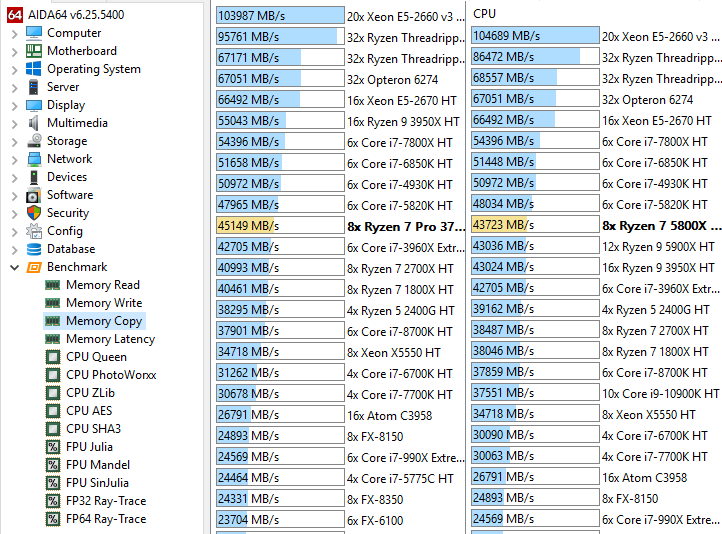Click the CPU column header
Image resolution: width=722 pixels, height=534 pixels.
pos(484,14)
